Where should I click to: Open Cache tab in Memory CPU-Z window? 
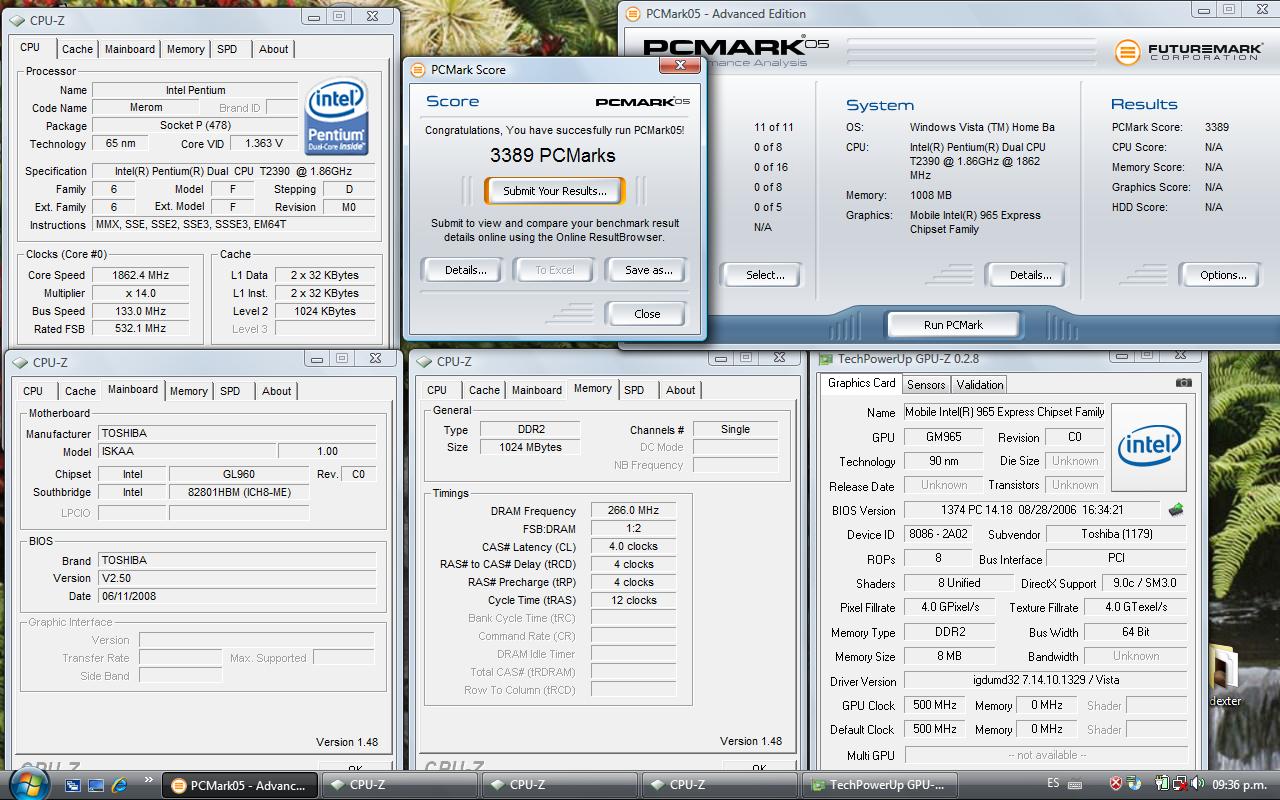[x=484, y=390]
